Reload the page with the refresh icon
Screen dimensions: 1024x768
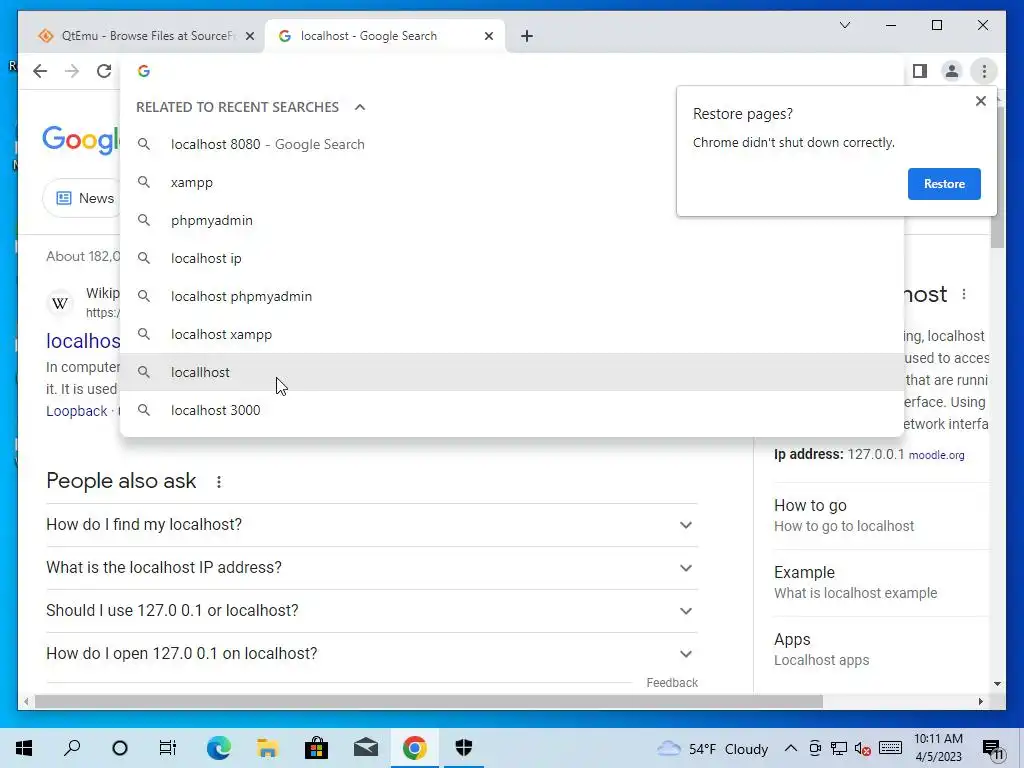[104, 71]
